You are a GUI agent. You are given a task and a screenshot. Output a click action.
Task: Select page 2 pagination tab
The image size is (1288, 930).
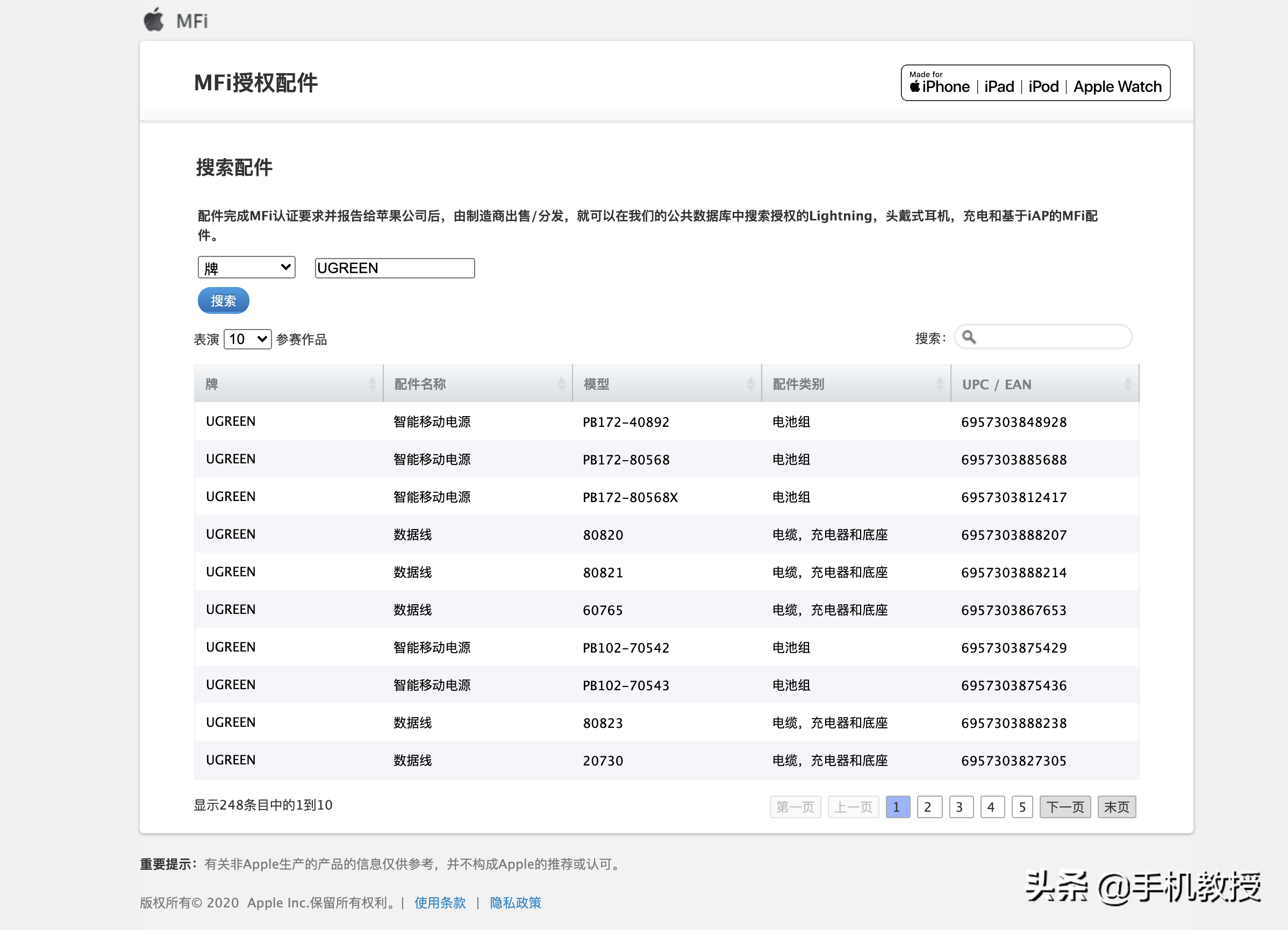pyautogui.click(x=927, y=806)
